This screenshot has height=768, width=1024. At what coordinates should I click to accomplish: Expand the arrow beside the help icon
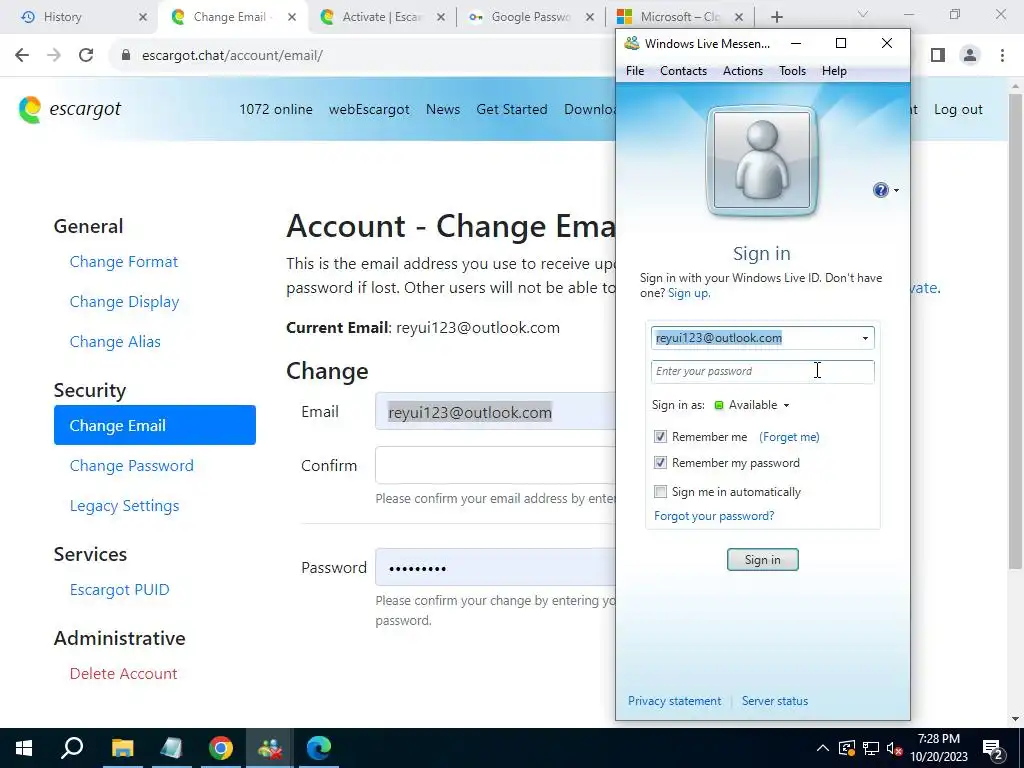(896, 191)
